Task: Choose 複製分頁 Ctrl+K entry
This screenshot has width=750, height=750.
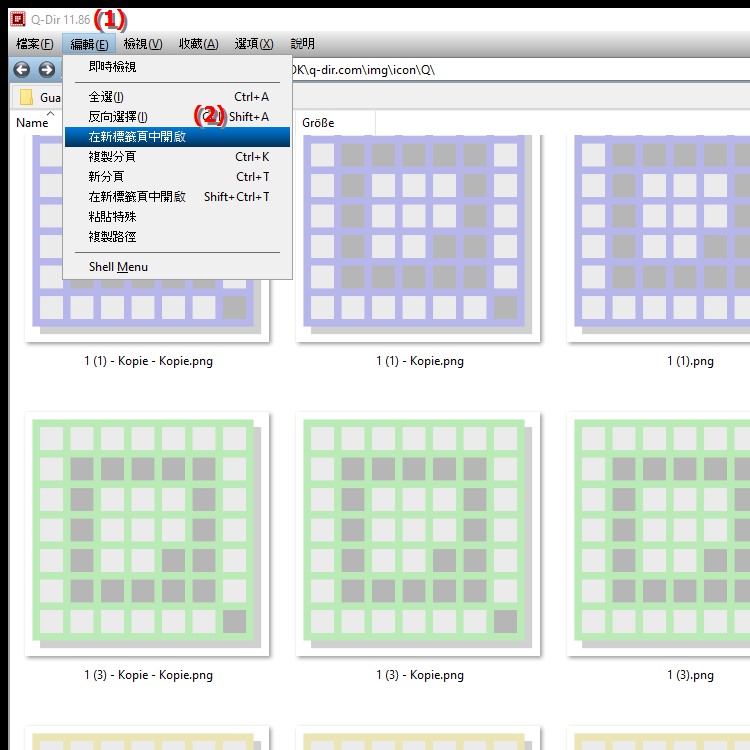Action: [x=177, y=157]
